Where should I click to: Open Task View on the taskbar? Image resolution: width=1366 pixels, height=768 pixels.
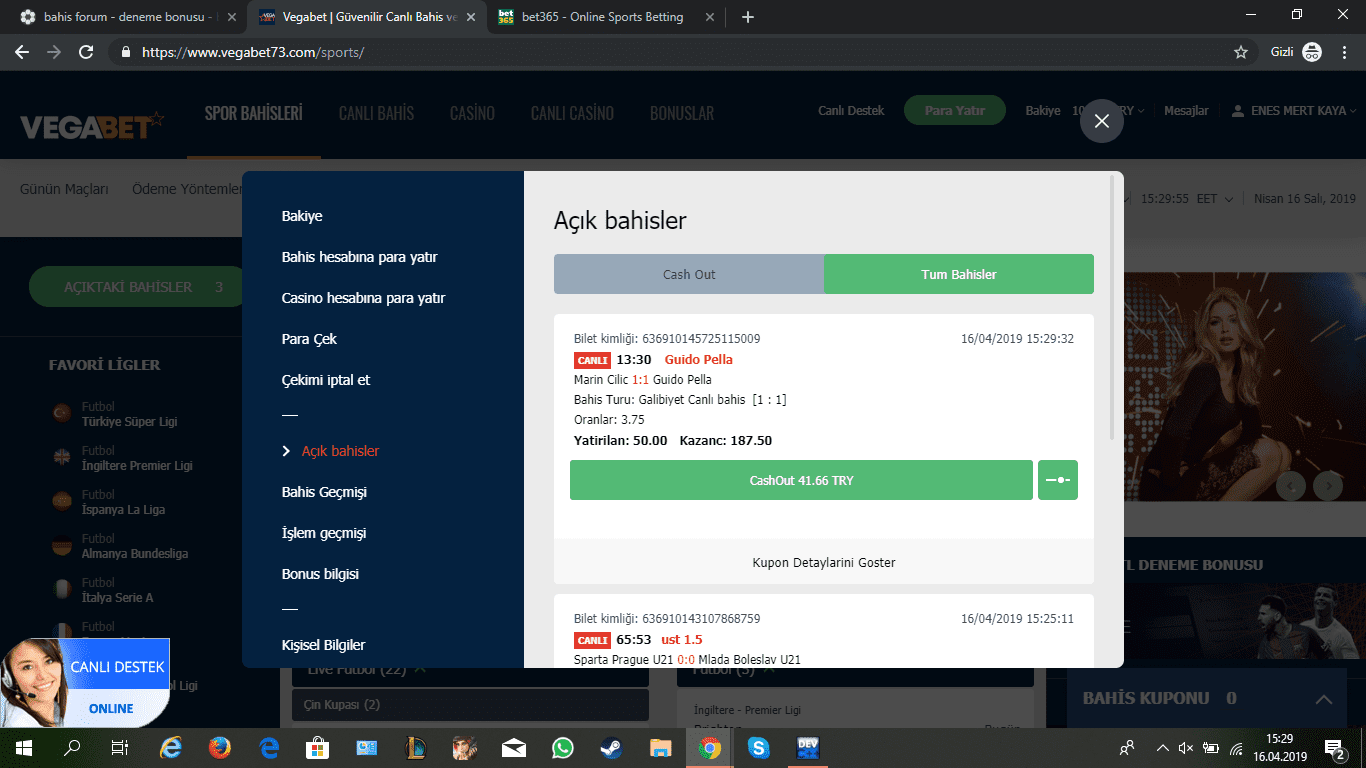(120, 747)
